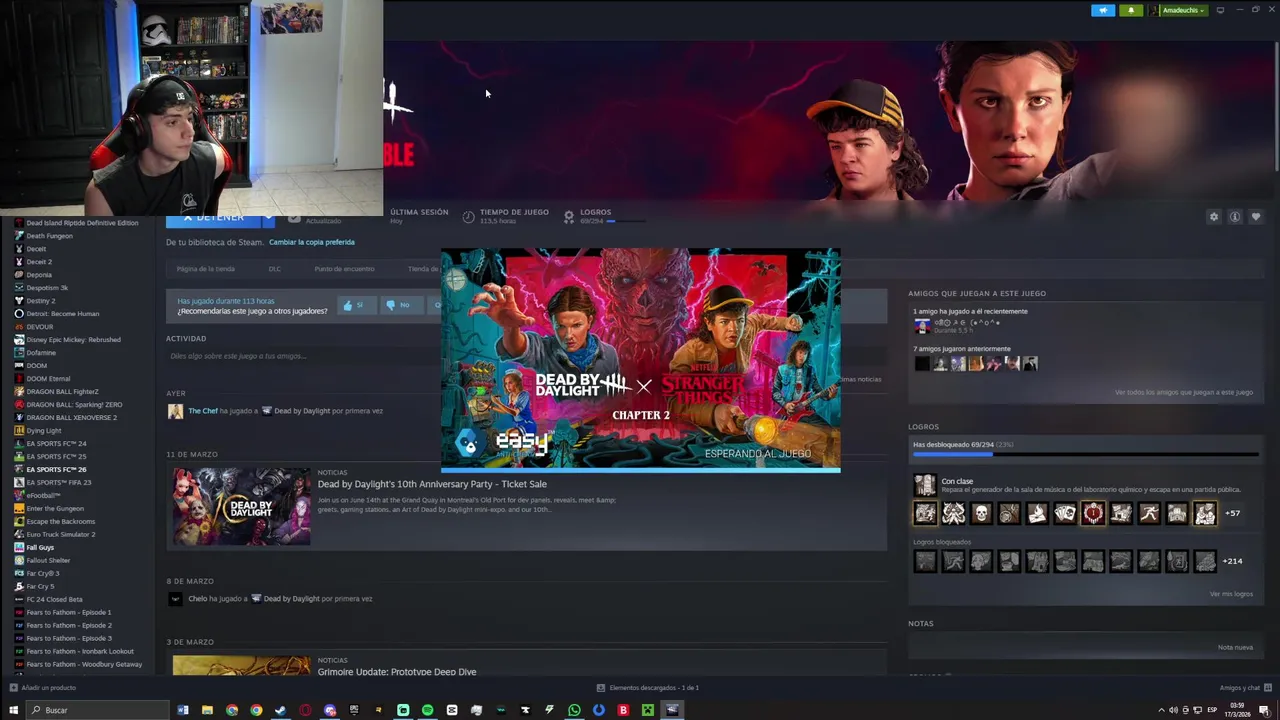Select Far Cry® 5 in library

pyautogui.click(x=40, y=587)
